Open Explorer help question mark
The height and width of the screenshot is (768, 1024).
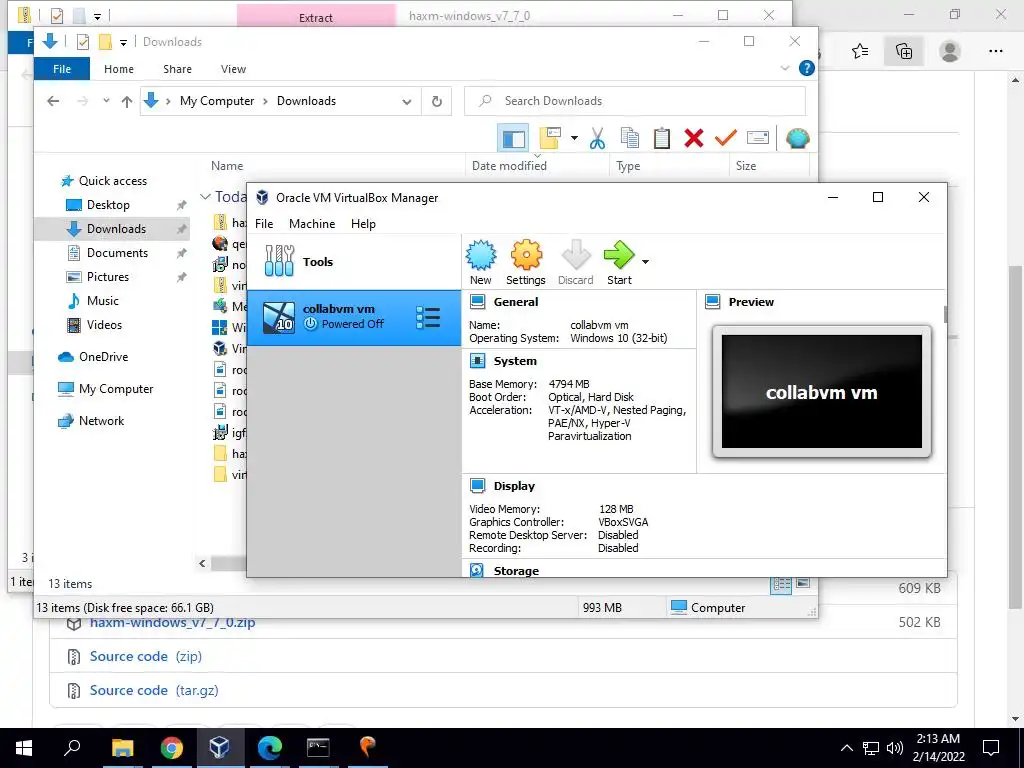(x=807, y=68)
